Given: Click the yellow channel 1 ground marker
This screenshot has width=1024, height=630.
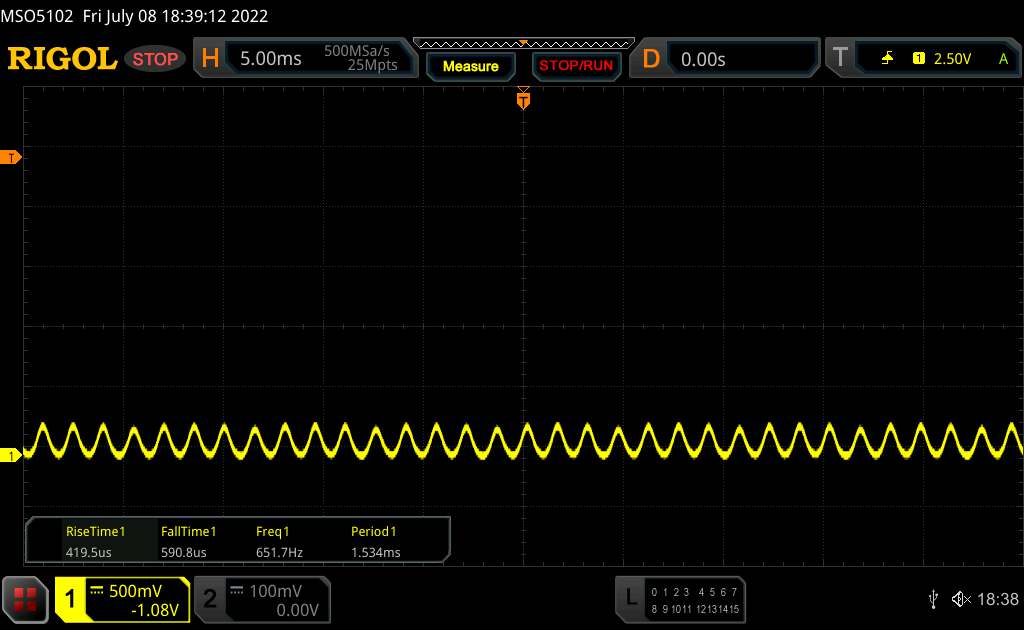Looking at the screenshot, I should 11,456.
